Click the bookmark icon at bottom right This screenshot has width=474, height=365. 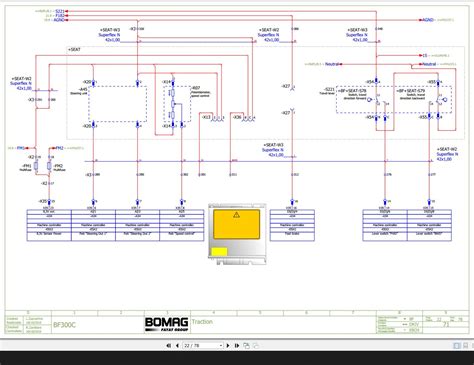(466, 346)
